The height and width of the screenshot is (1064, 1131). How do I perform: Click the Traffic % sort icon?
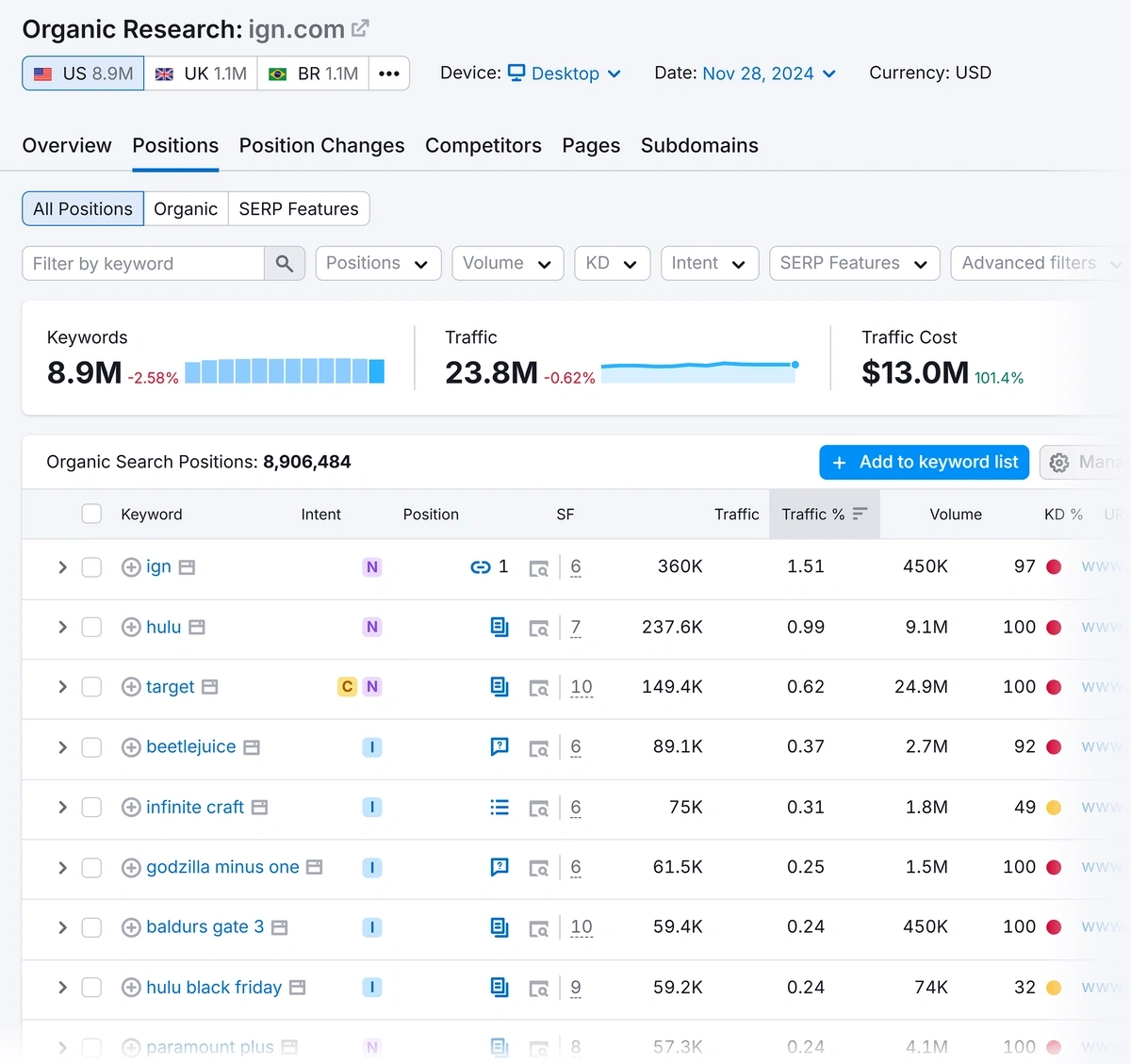pos(860,514)
